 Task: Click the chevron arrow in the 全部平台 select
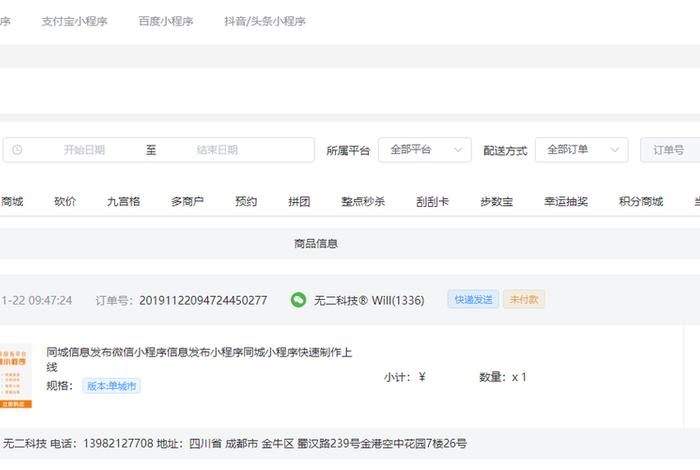pyautogui.click(x=458, y=150)
